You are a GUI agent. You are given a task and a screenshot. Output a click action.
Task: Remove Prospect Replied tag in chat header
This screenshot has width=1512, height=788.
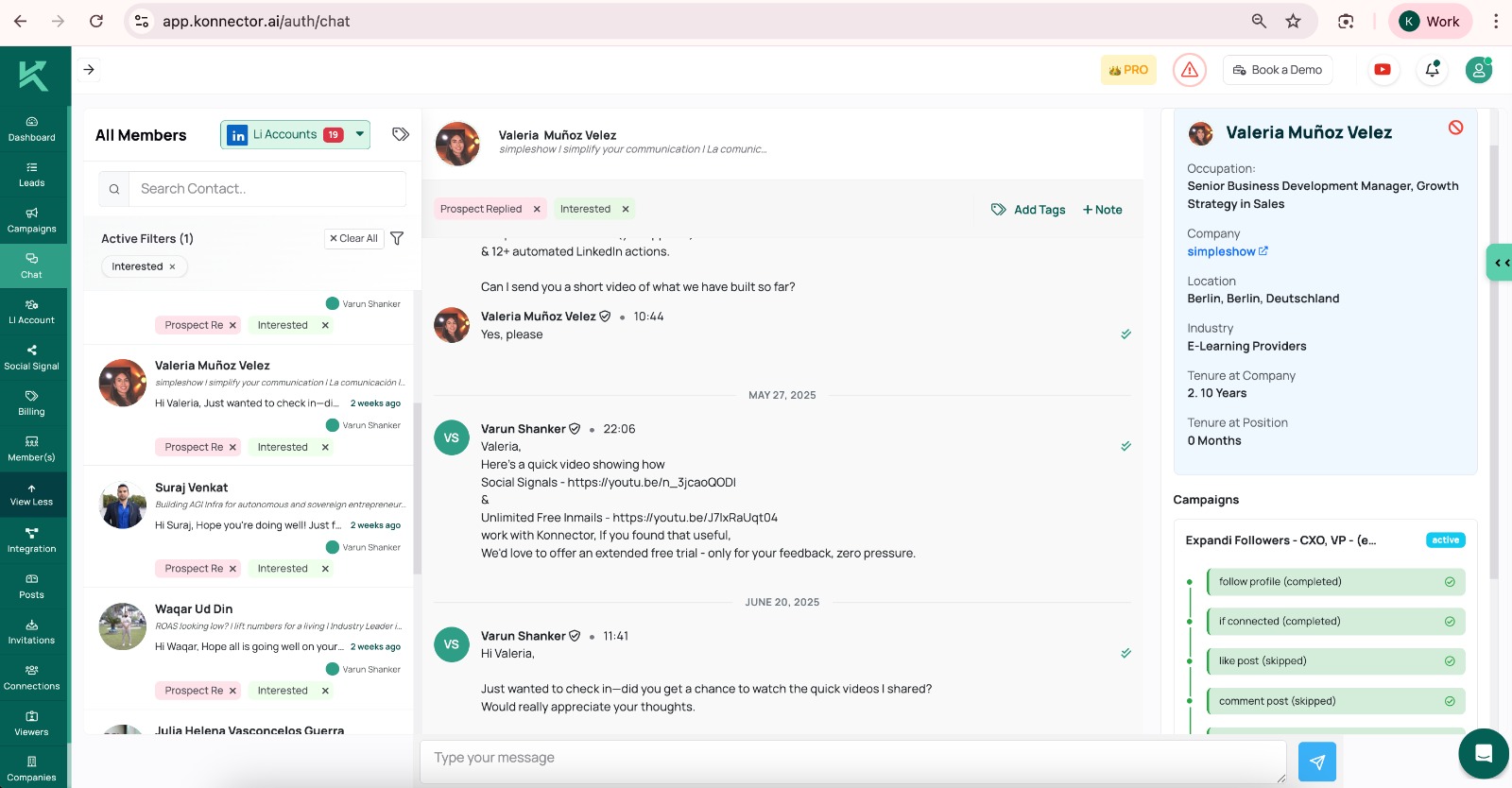pyautogui.click(x=537, y=209)
